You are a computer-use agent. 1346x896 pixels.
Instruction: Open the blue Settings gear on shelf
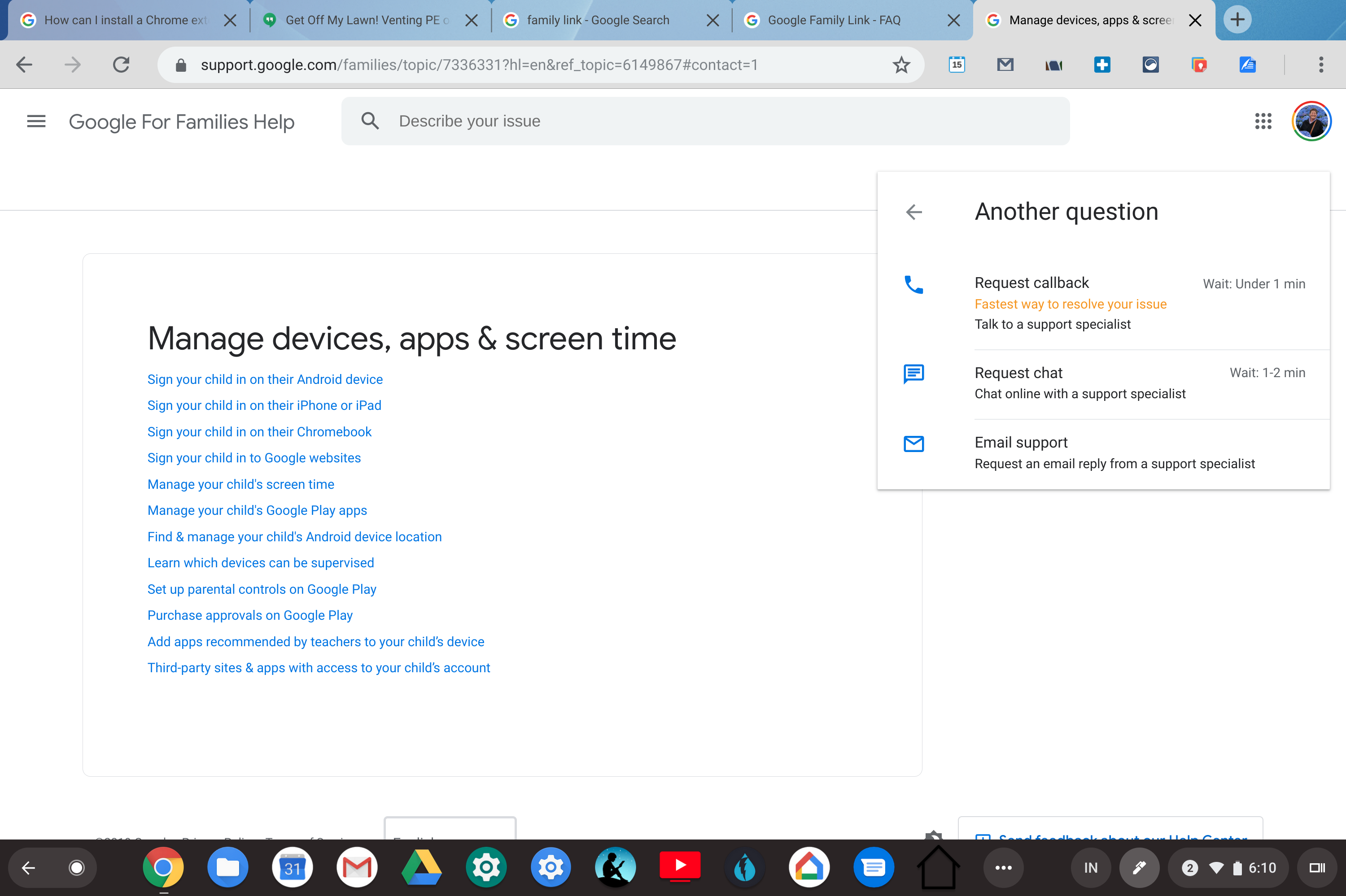(551, 867)
